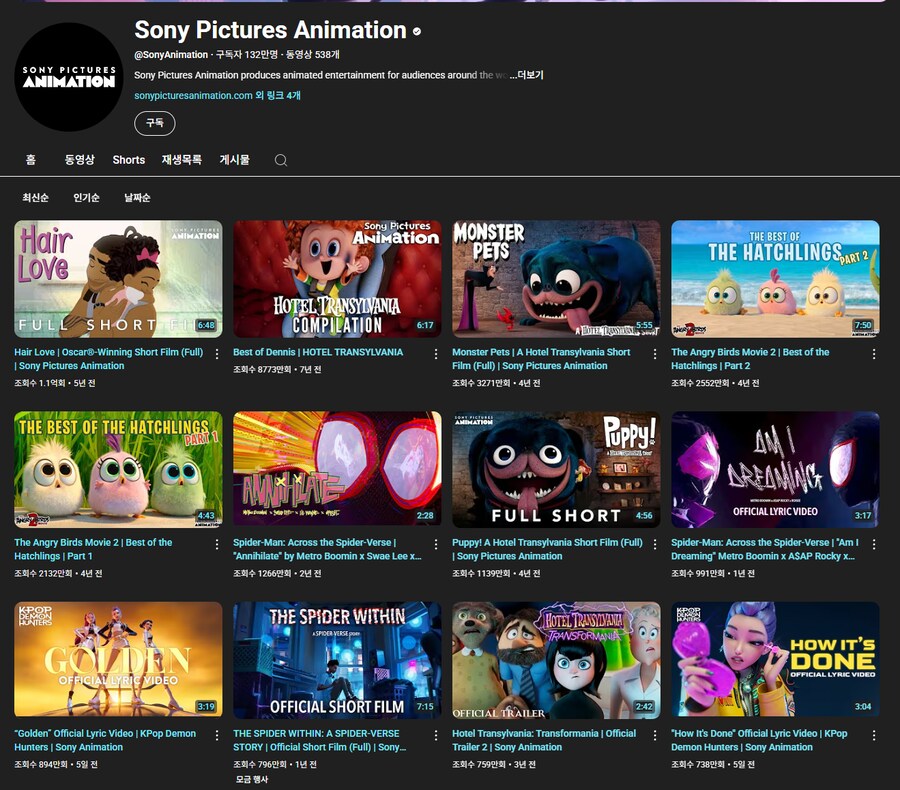
Task: Sort videos by 인기순
Action: click(x=86, y=198)
